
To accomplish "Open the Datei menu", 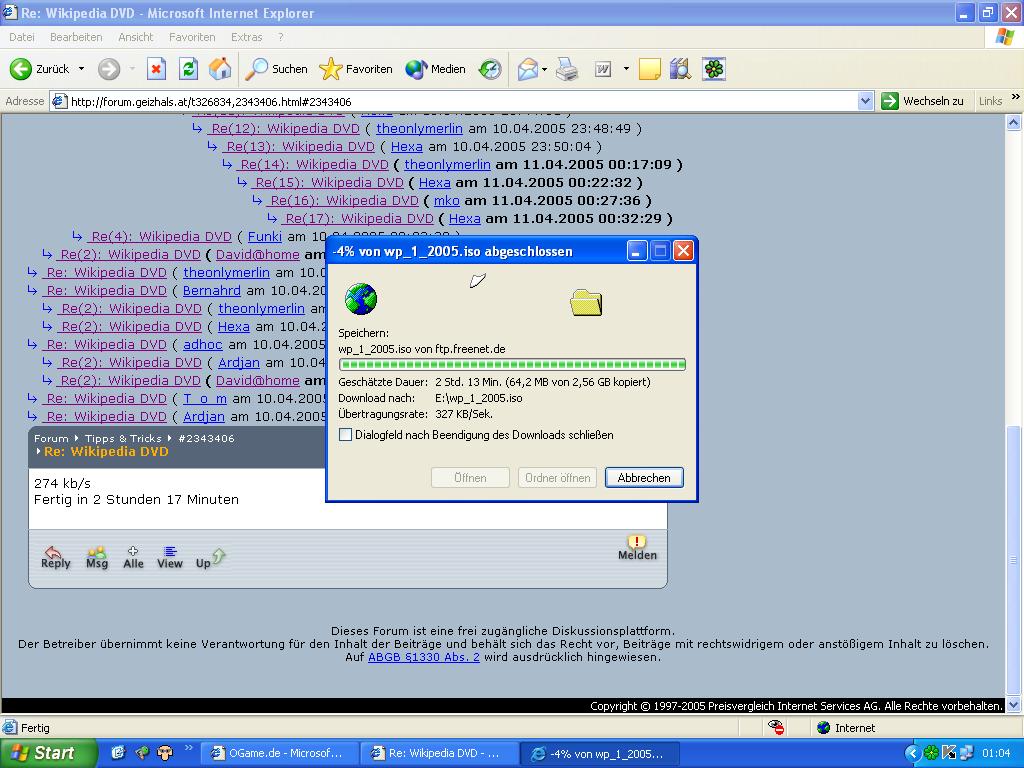I will click(22, 37).
